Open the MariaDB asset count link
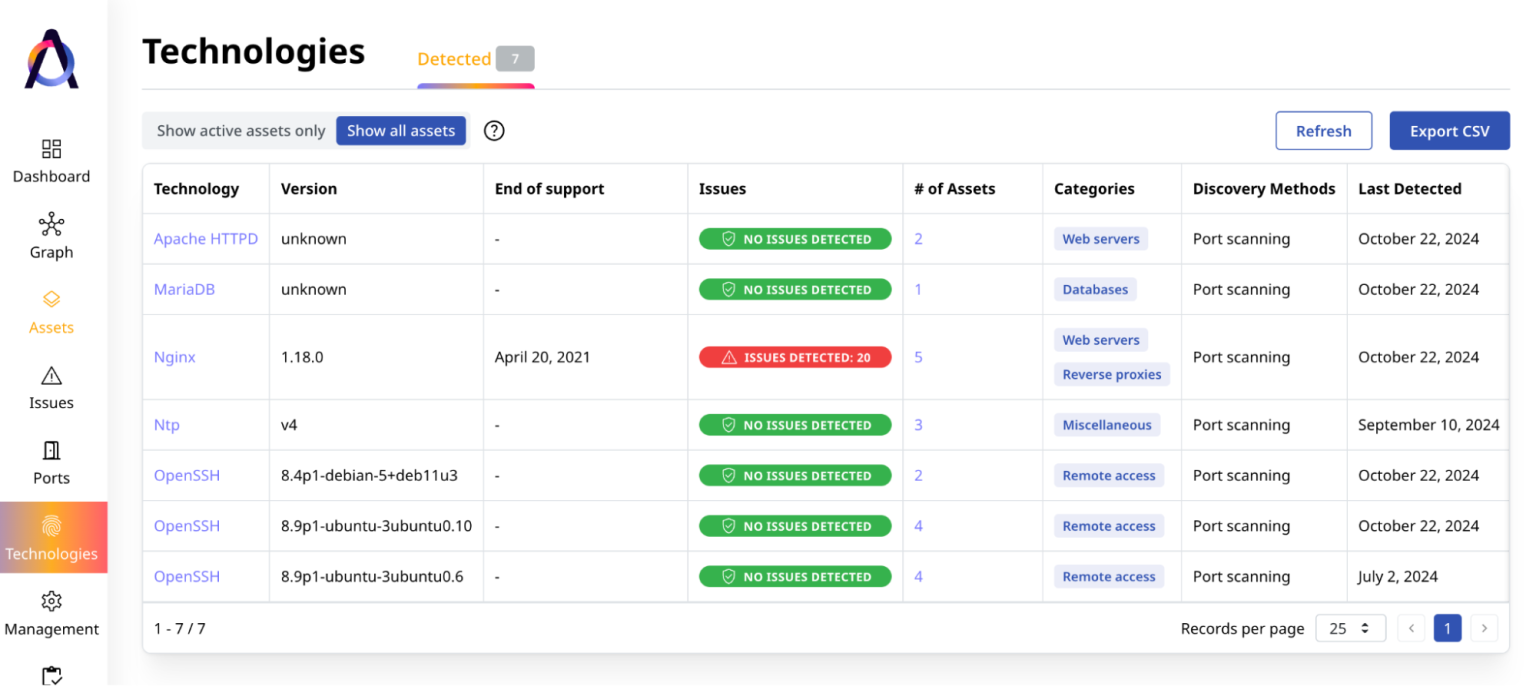 click(x=918, y=289)
